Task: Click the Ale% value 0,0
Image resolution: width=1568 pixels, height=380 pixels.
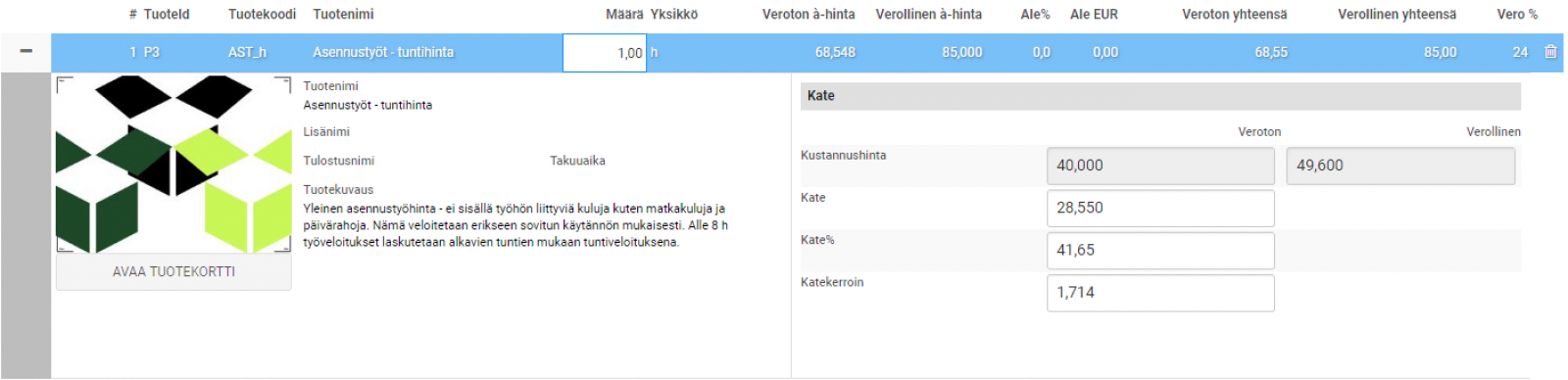Action: [1041, 52]
